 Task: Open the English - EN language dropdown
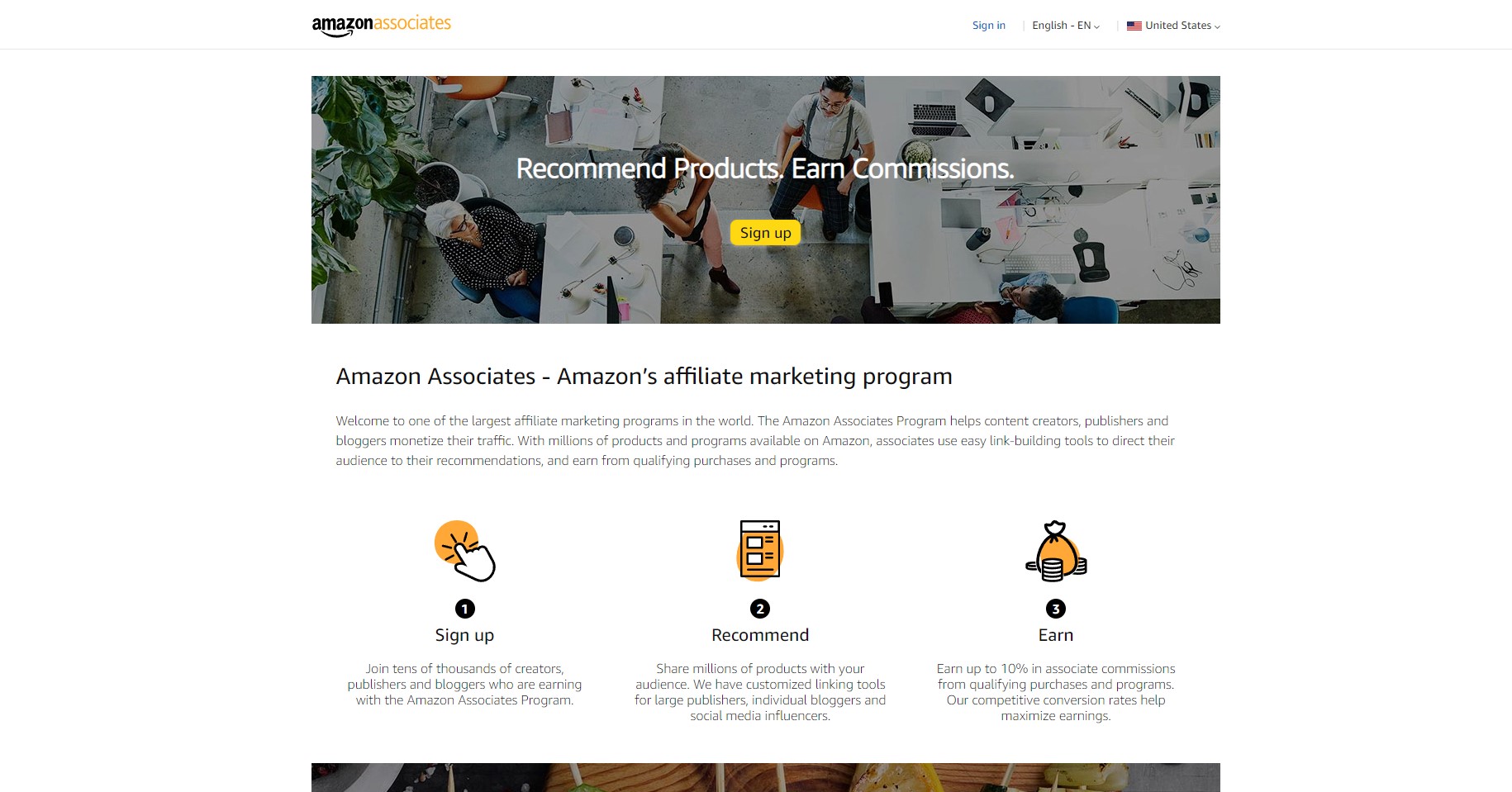pyautogui.click(x=1066, y=26)
